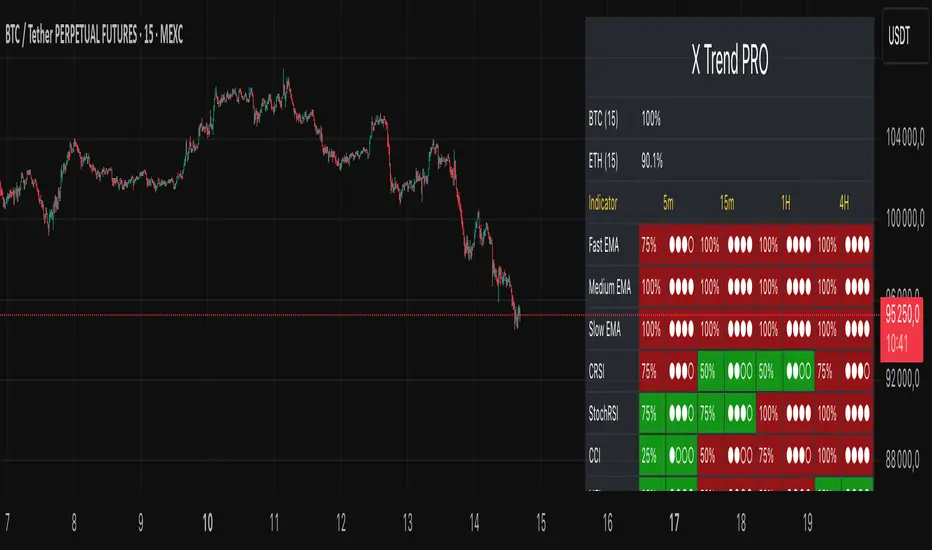Click the BTC / Tether PERPETUAL FUTURES symbol title
932x550 pixels.
click(97, 36)
